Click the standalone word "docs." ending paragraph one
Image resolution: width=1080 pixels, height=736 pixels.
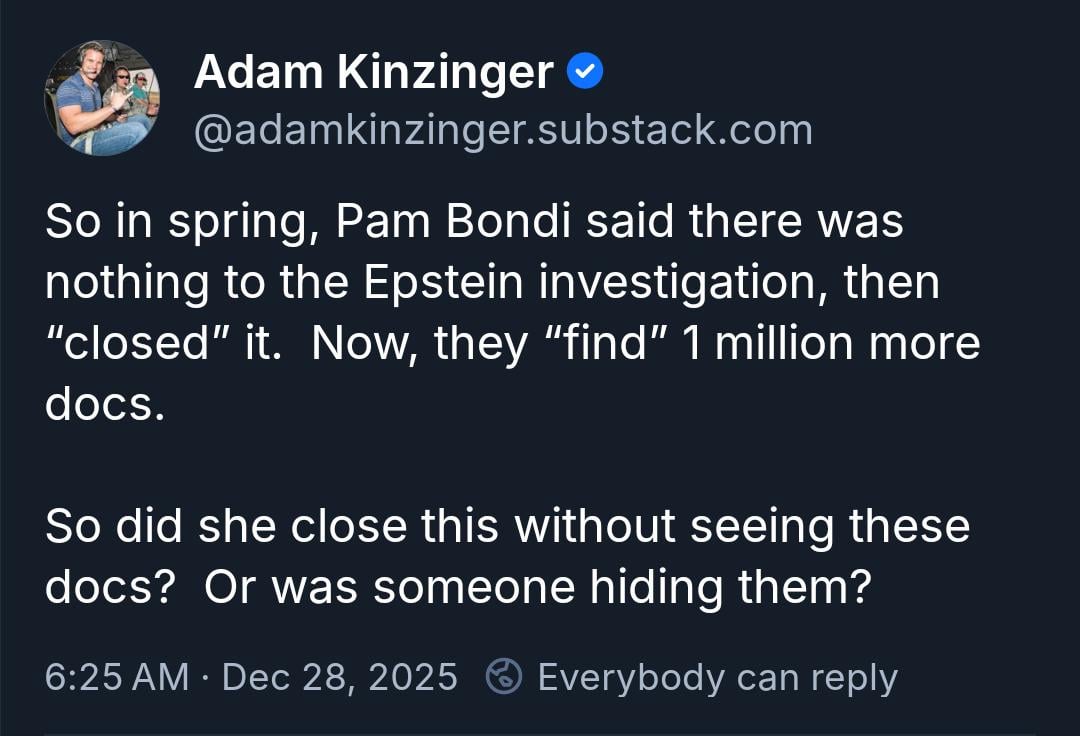click(x=104, y=405)
